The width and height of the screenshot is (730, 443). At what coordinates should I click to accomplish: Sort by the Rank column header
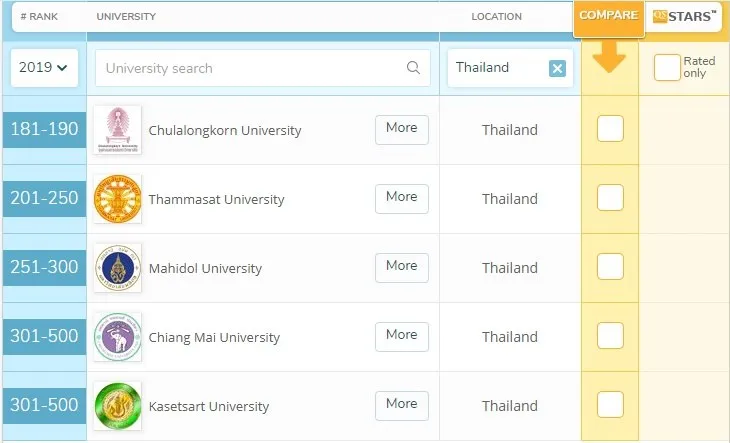(x=39, y=17)
